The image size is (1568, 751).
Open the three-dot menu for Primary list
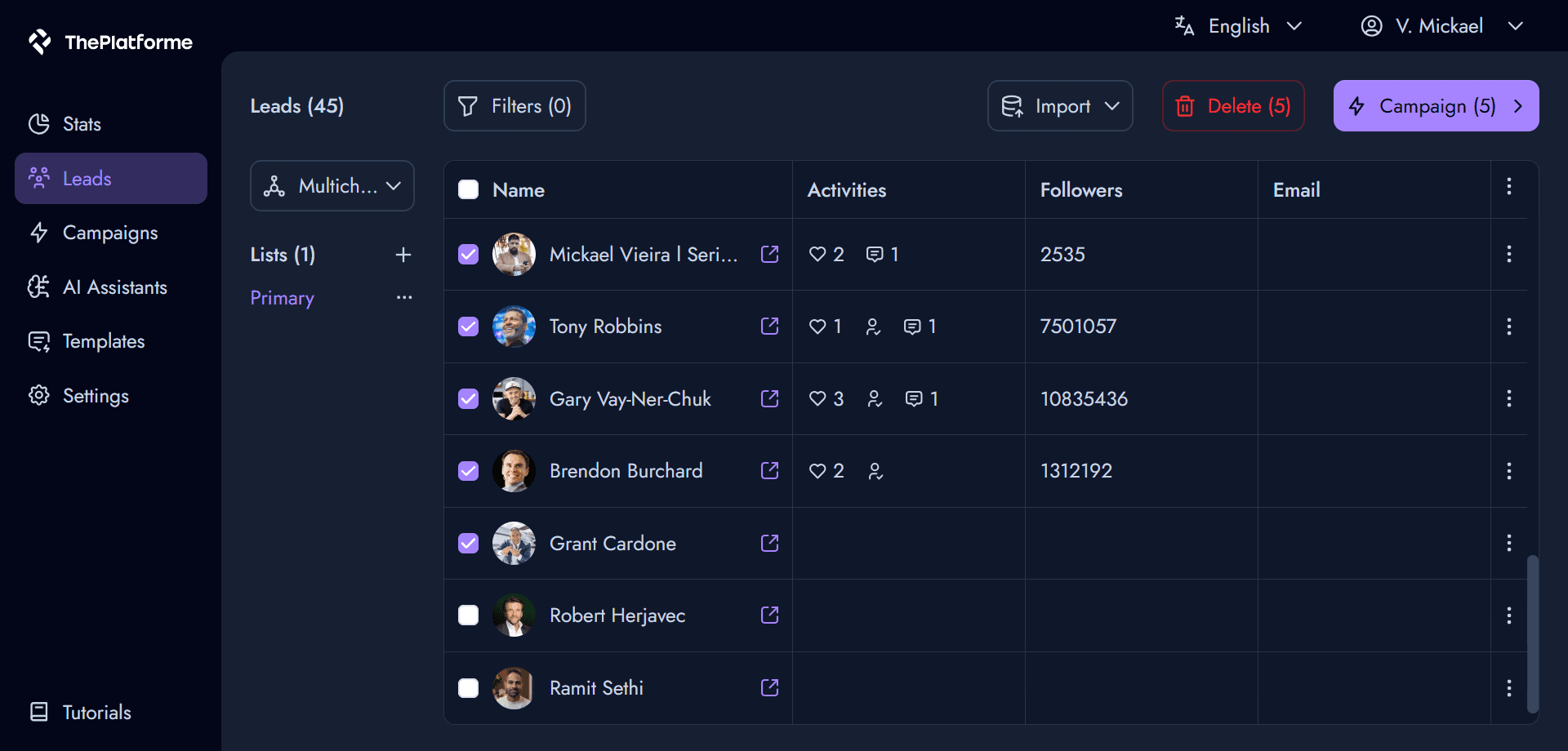pos(404,298)
